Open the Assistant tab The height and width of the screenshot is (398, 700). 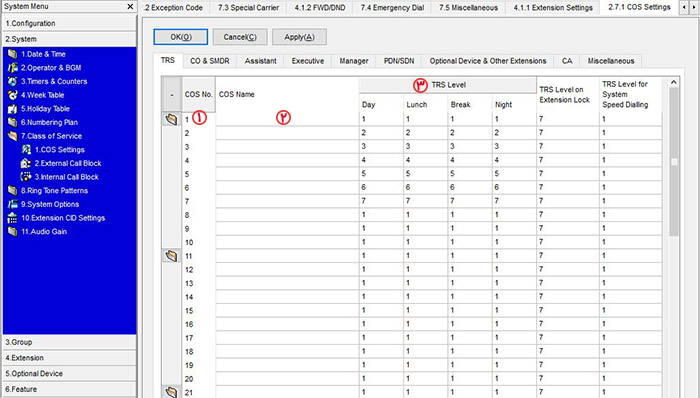pyautogui.click(x=260, y=61)
